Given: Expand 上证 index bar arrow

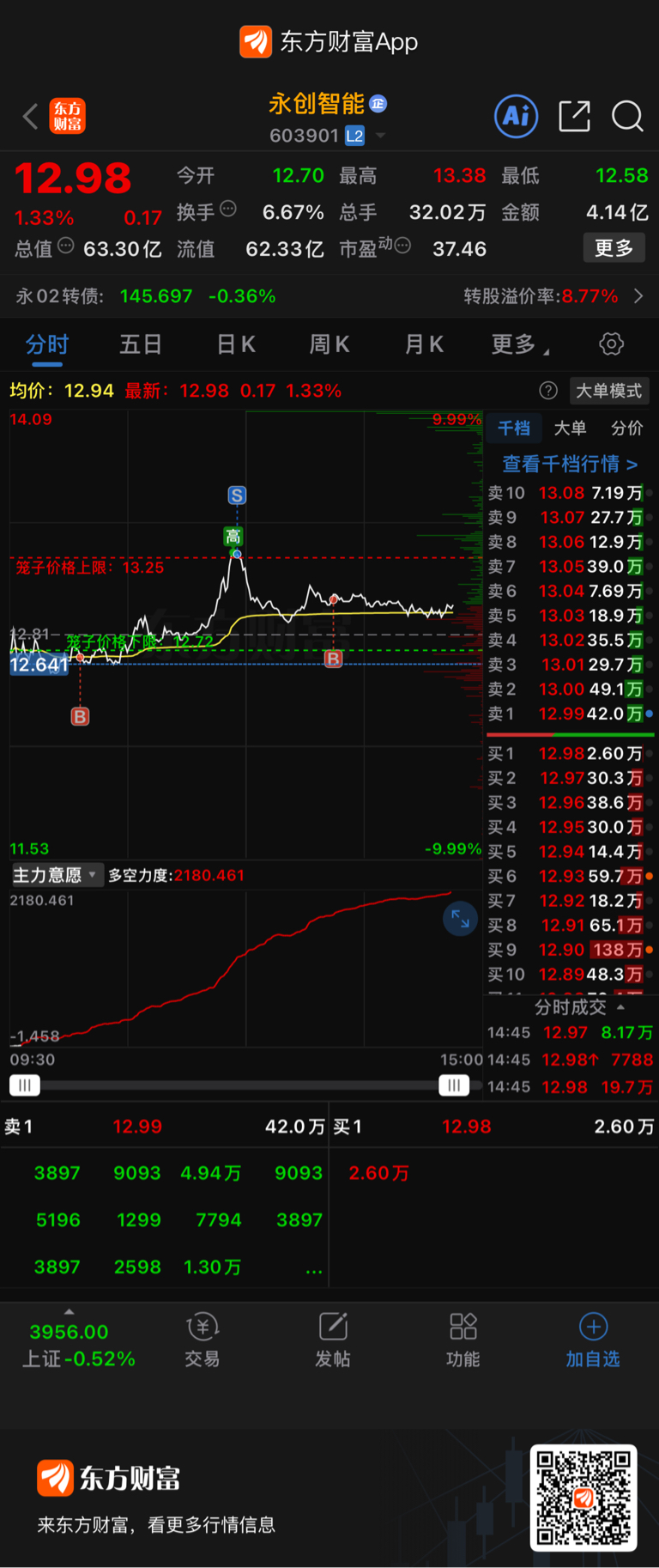Looking at the screenshot, I should click(70, 1311).
